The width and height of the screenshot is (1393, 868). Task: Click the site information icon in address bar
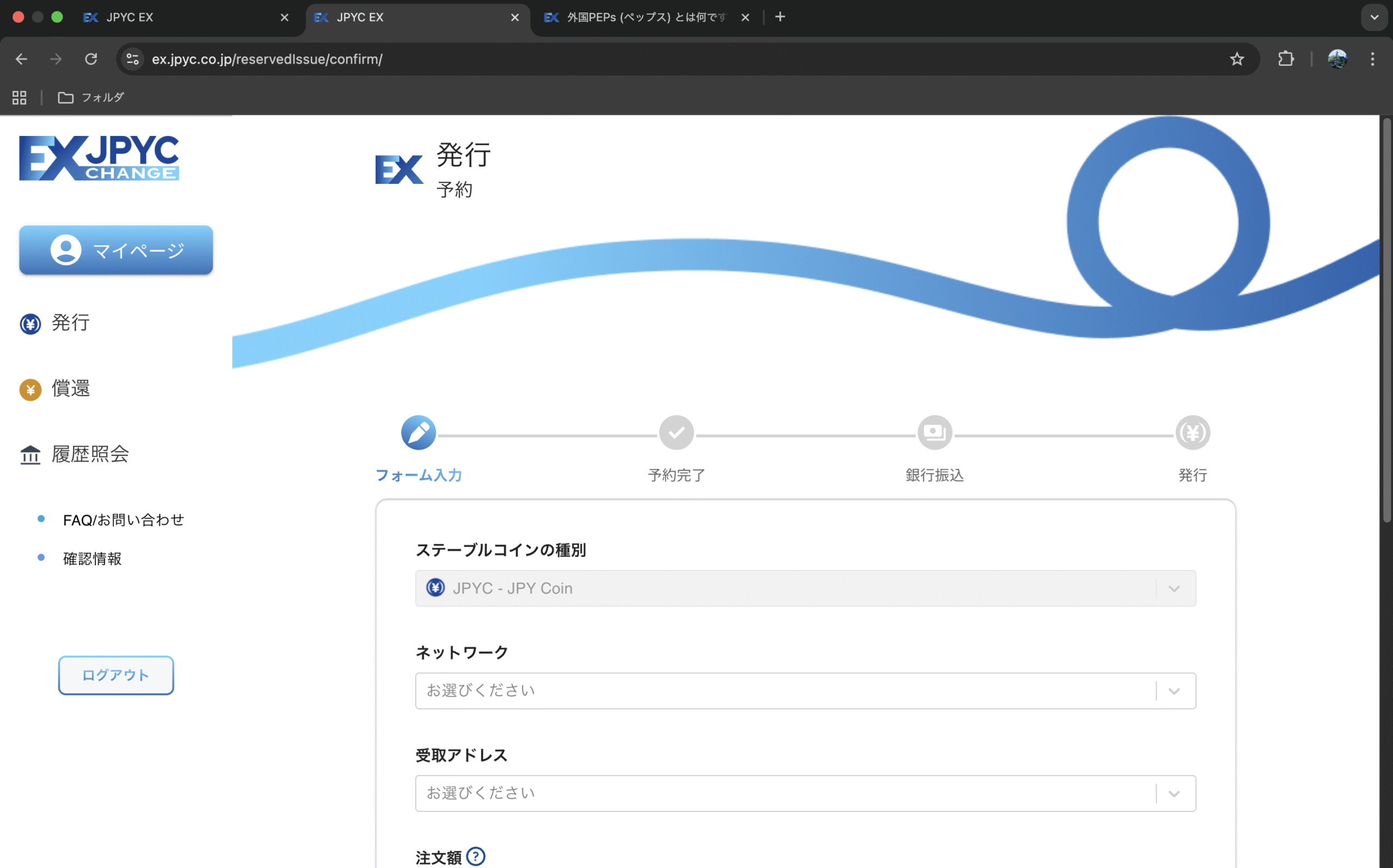point(133,59)
